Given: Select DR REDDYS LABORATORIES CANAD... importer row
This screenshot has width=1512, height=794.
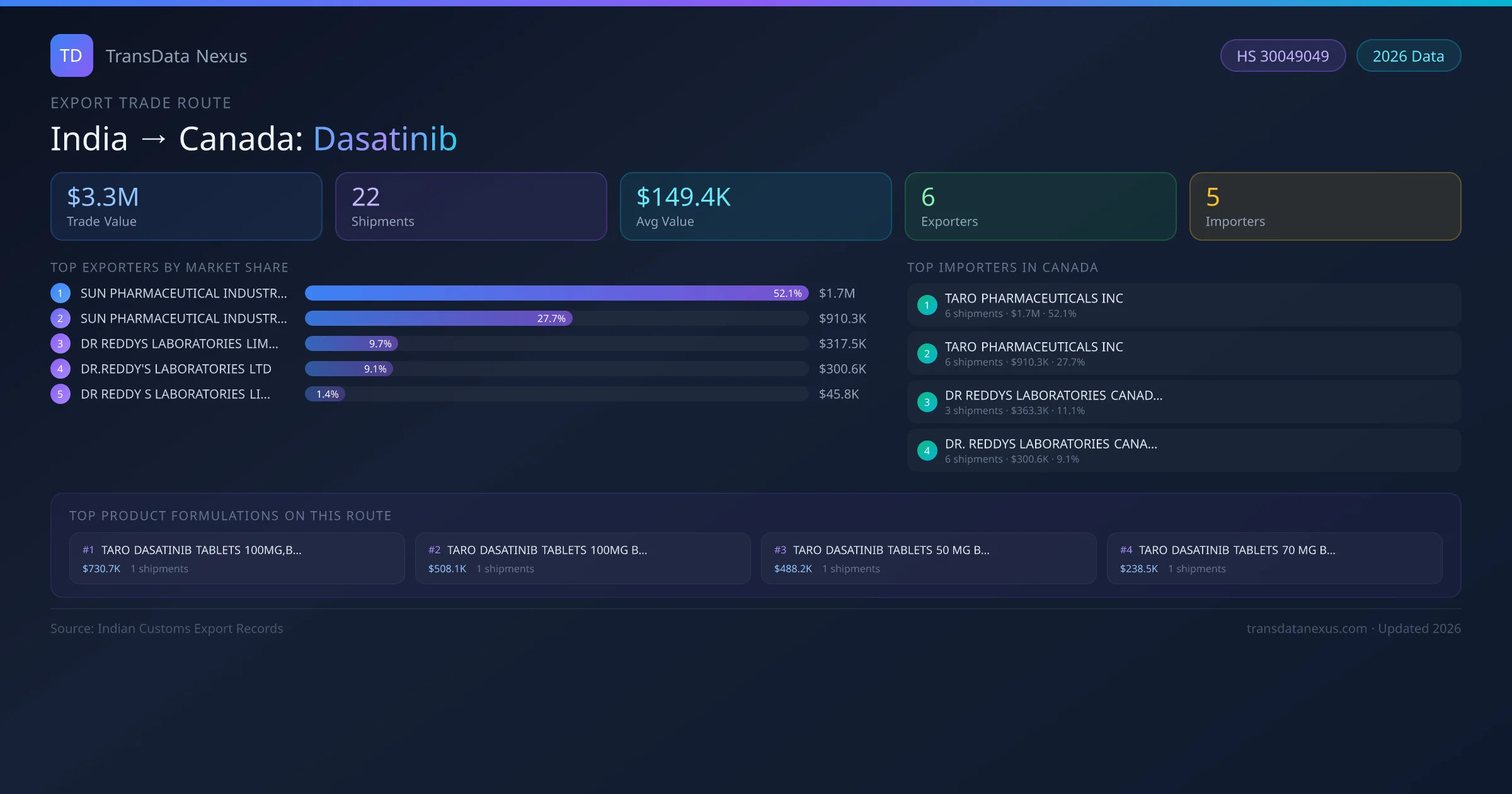Looking at the screenshot, I should tap(1184, 402).
